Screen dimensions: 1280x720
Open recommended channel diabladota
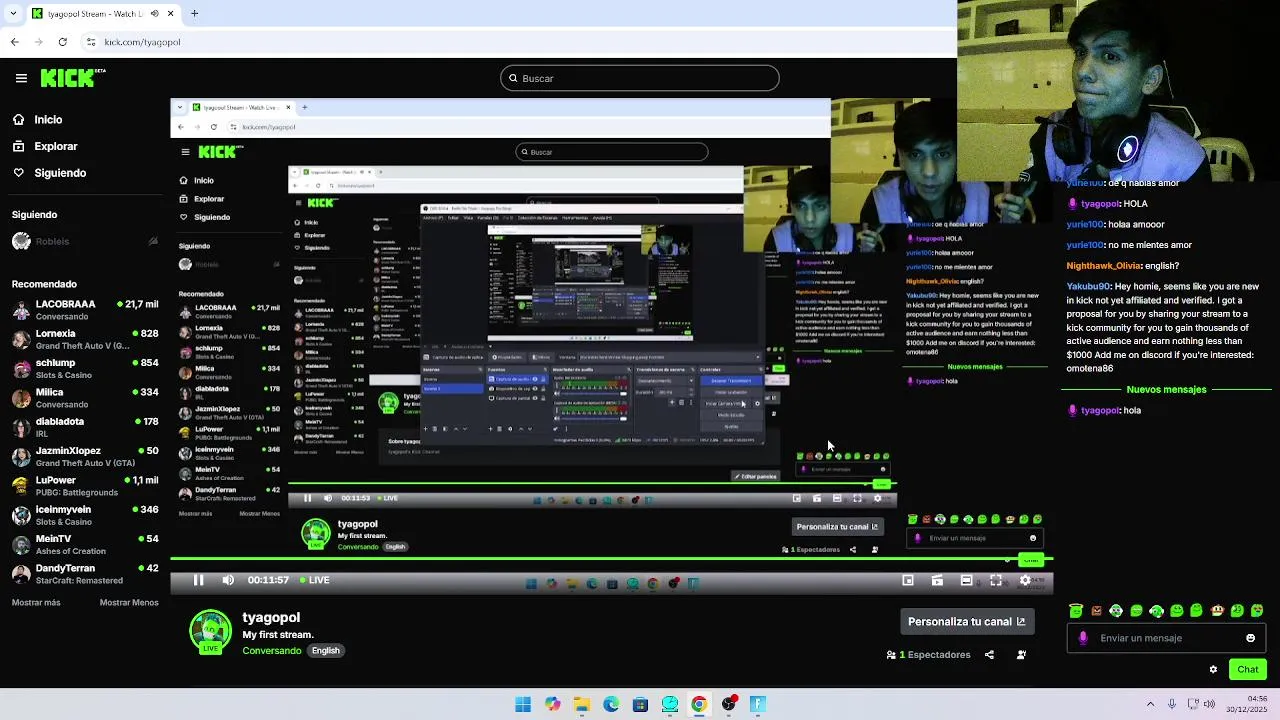(85, 427)
